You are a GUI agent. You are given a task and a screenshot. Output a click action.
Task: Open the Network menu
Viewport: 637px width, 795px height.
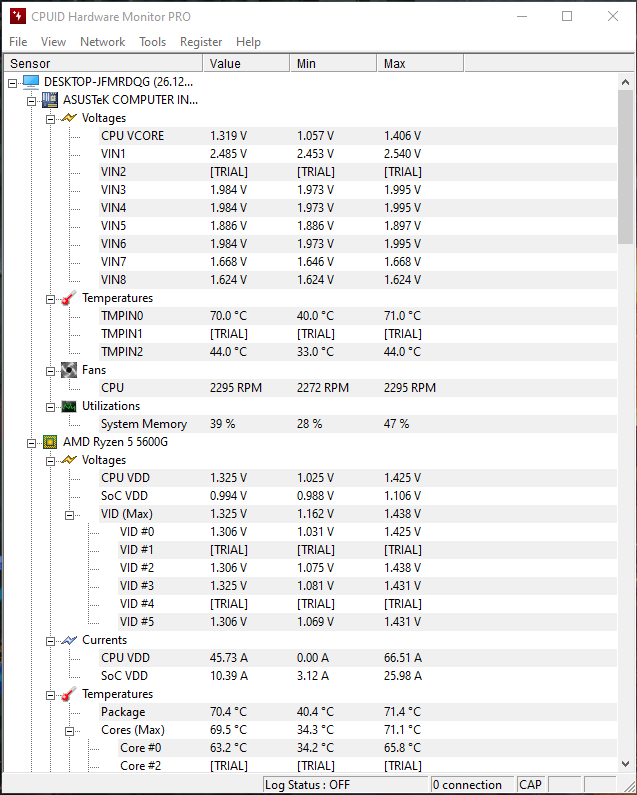point(102,42)
